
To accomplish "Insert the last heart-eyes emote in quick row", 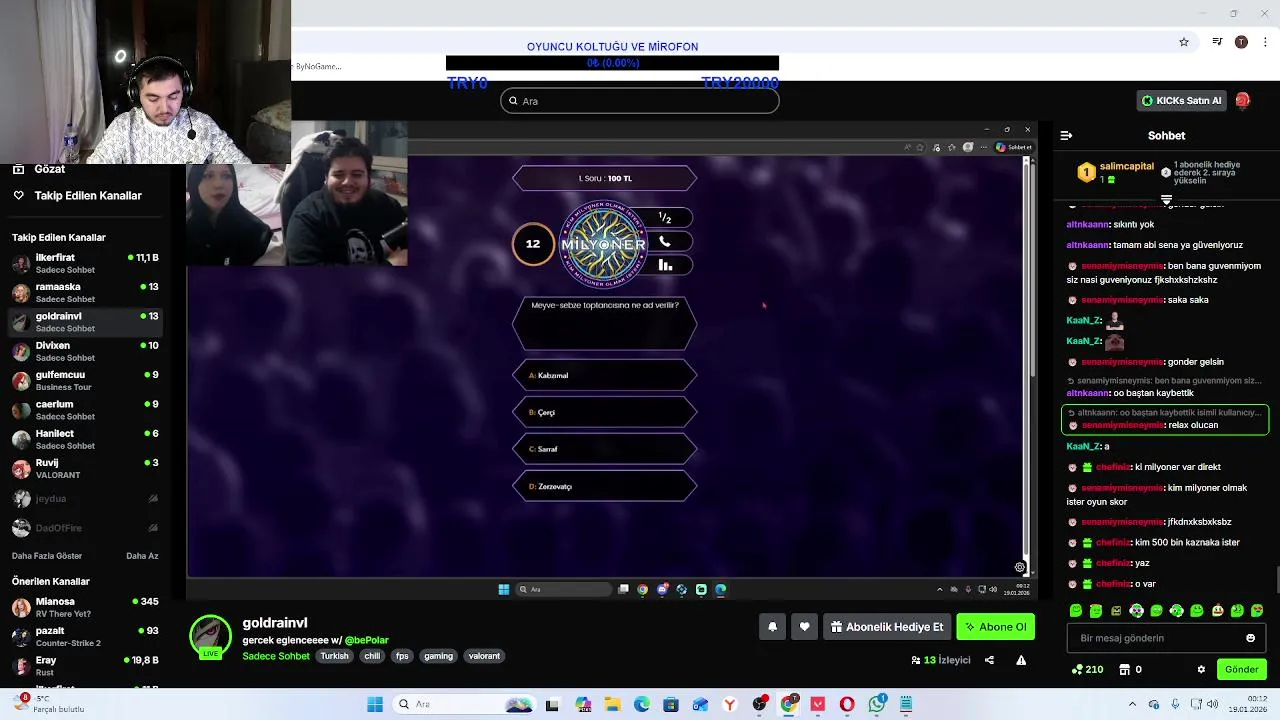I will tap(1257, 610).
